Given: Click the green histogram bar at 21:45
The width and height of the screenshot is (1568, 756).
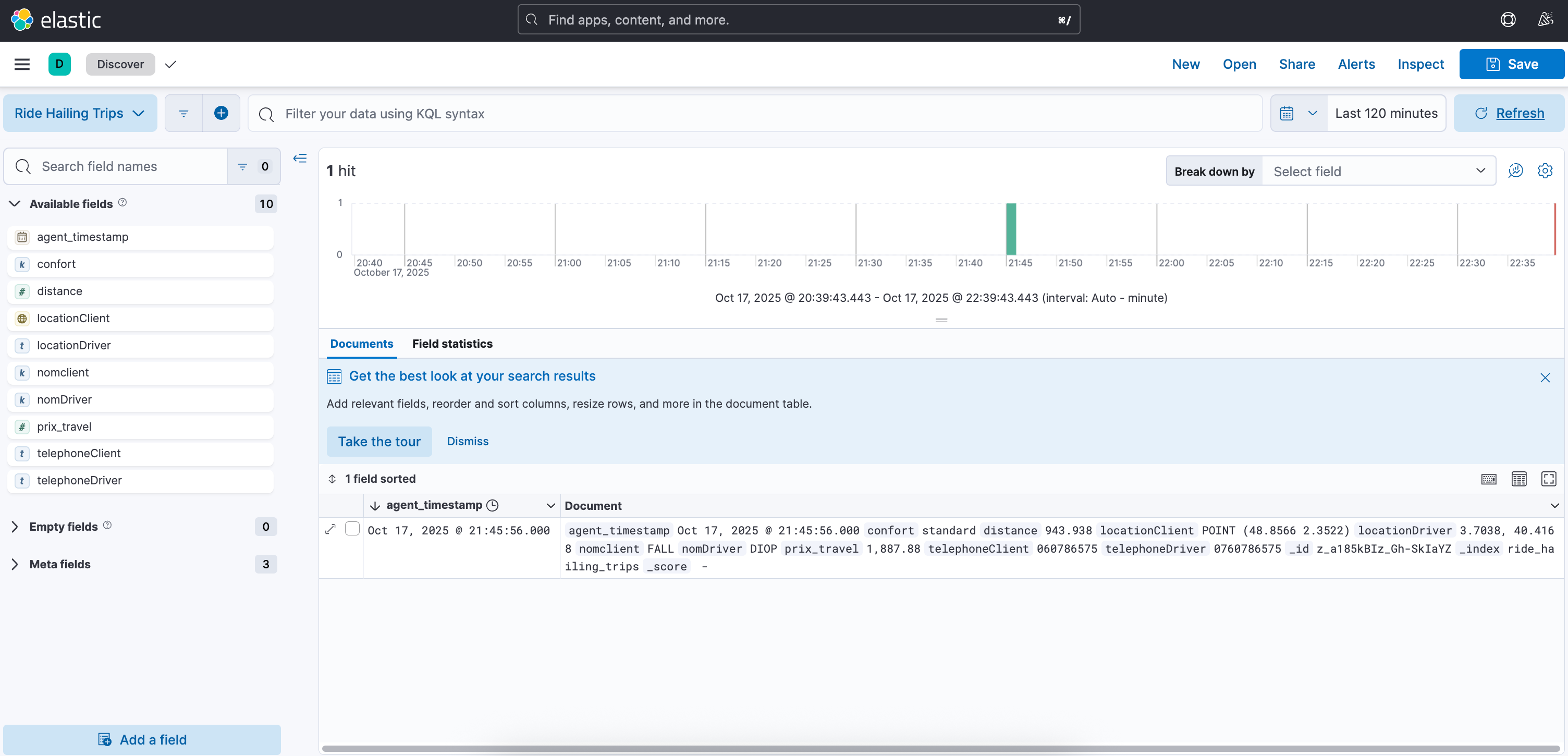Looking at the screenshot, I should pyautogui.click(x=1010, y=229).
